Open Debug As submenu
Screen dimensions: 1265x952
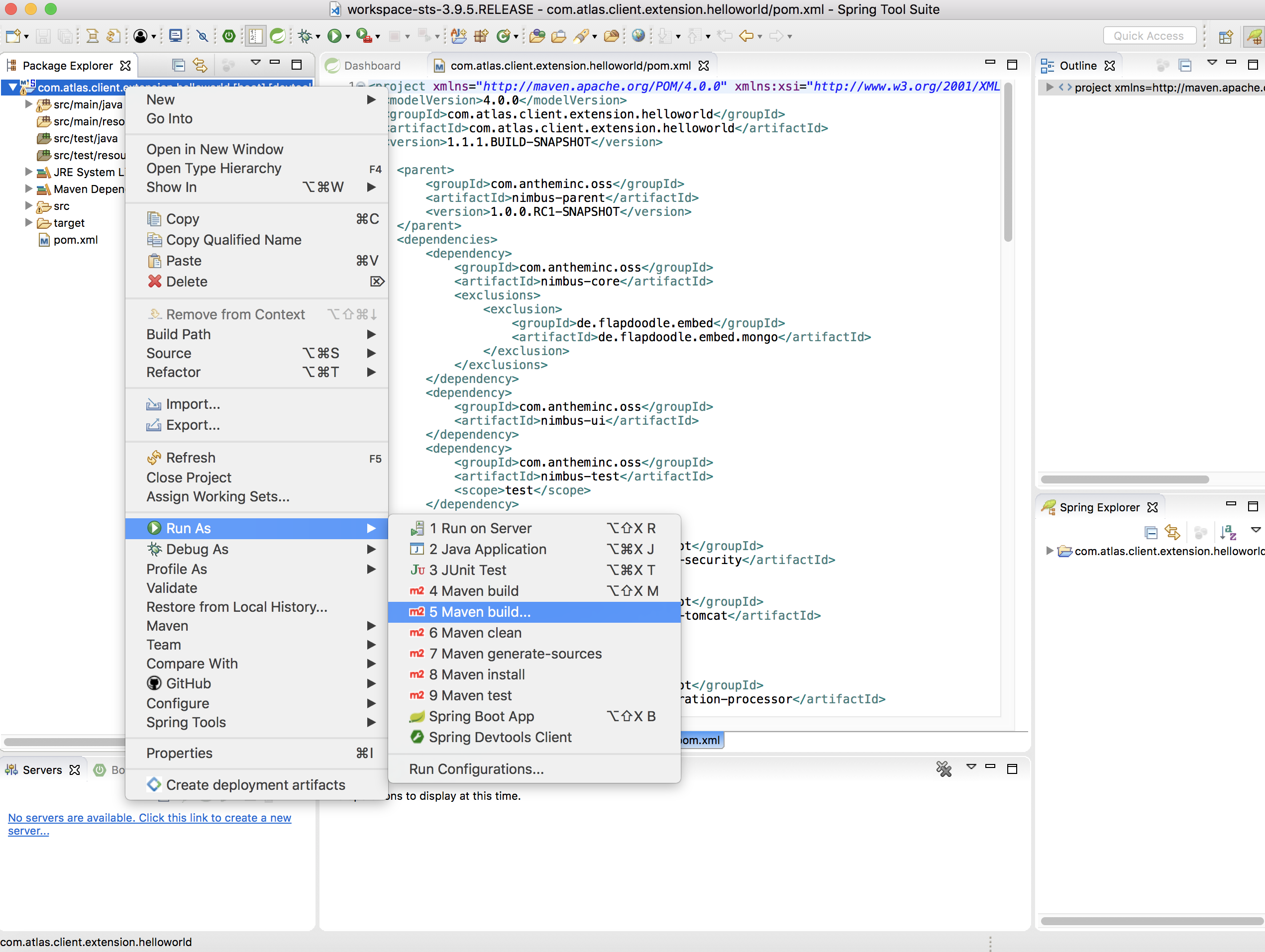(256, 549)
